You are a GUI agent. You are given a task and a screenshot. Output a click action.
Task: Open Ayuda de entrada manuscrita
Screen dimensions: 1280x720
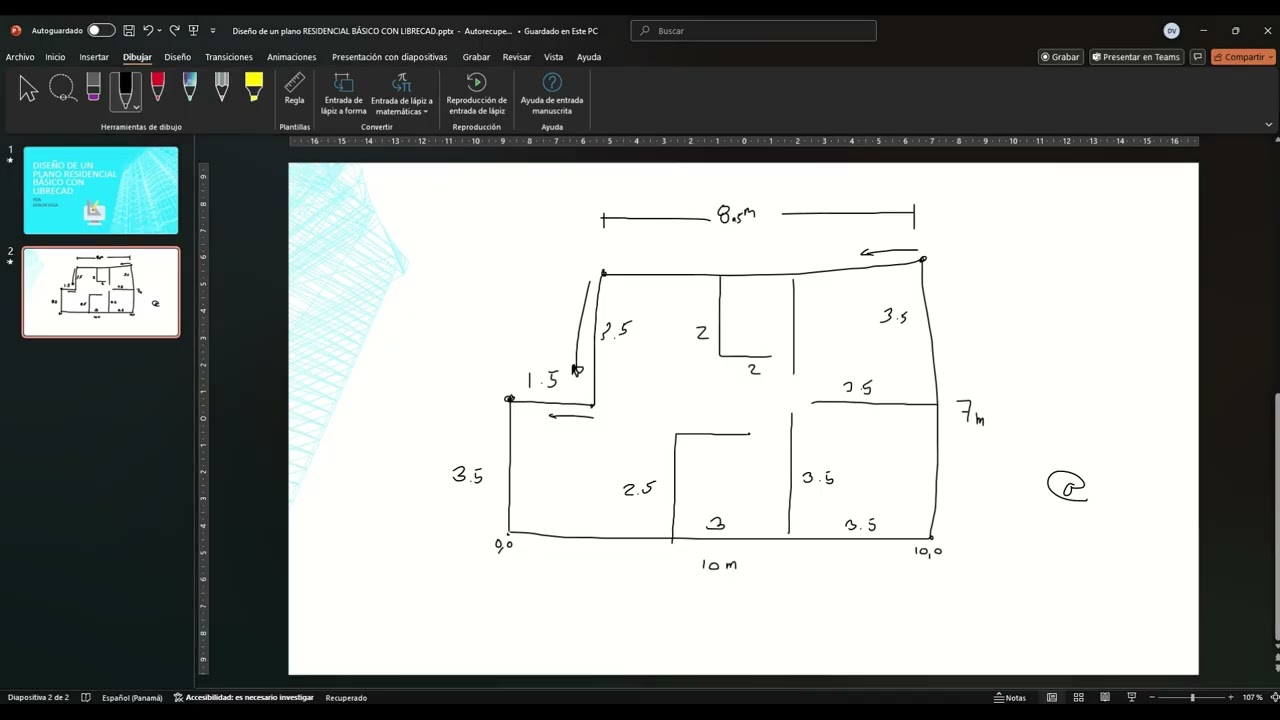[x=552, y=94]
